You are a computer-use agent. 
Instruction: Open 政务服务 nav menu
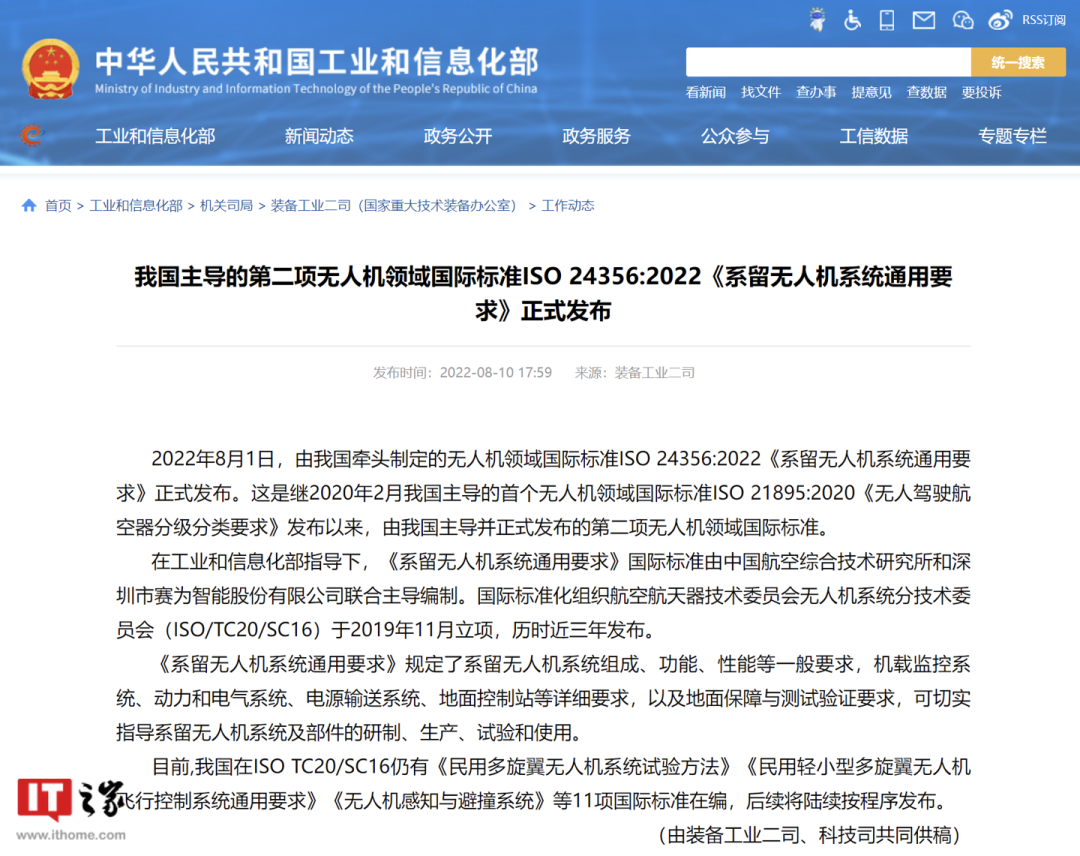(596, 136)
